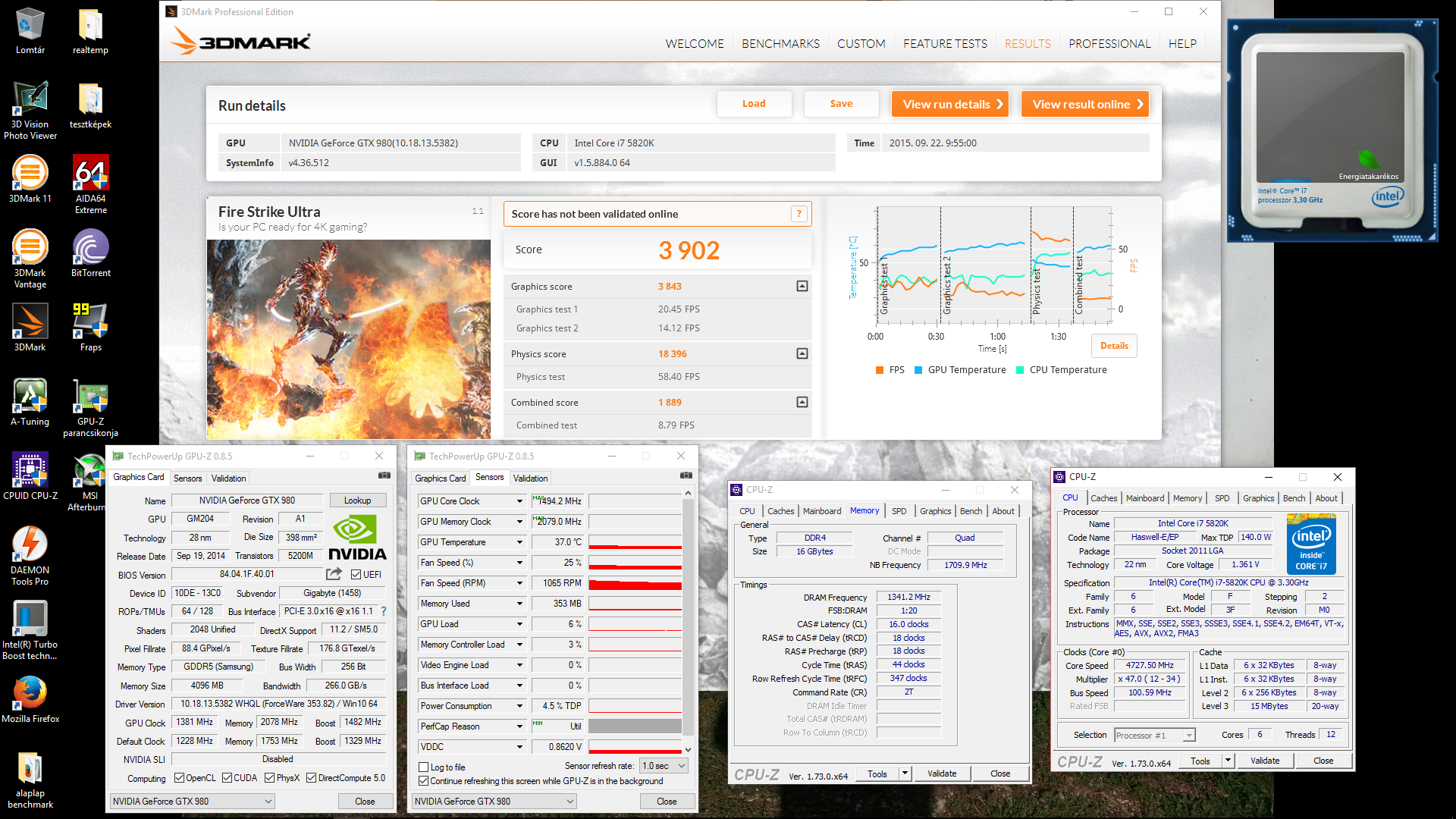1456x819 pixels.
Task: Switch to Mainboard tab in CPU-Z CPU window
Action: pyautogui.click(x=1144, y=498)
